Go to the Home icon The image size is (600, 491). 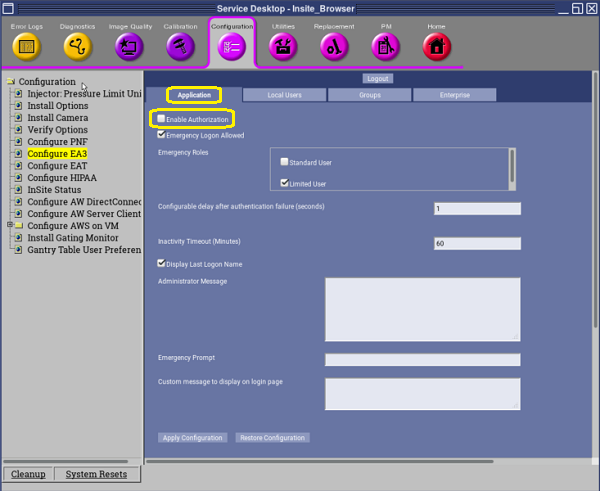(436, 46)
